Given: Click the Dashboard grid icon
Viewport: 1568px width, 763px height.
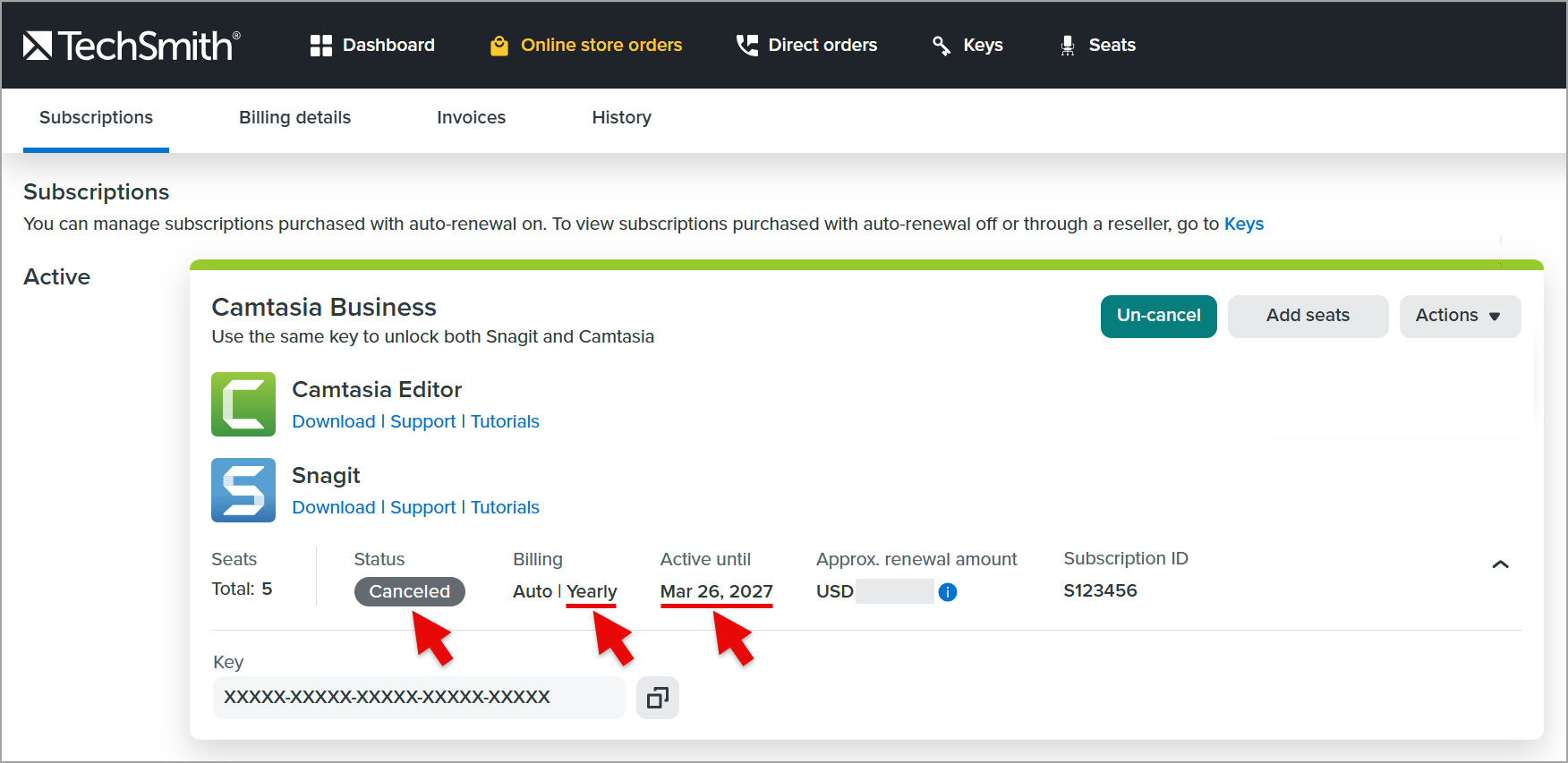Looking at the screenshot, I should click(x=321, y=46).
